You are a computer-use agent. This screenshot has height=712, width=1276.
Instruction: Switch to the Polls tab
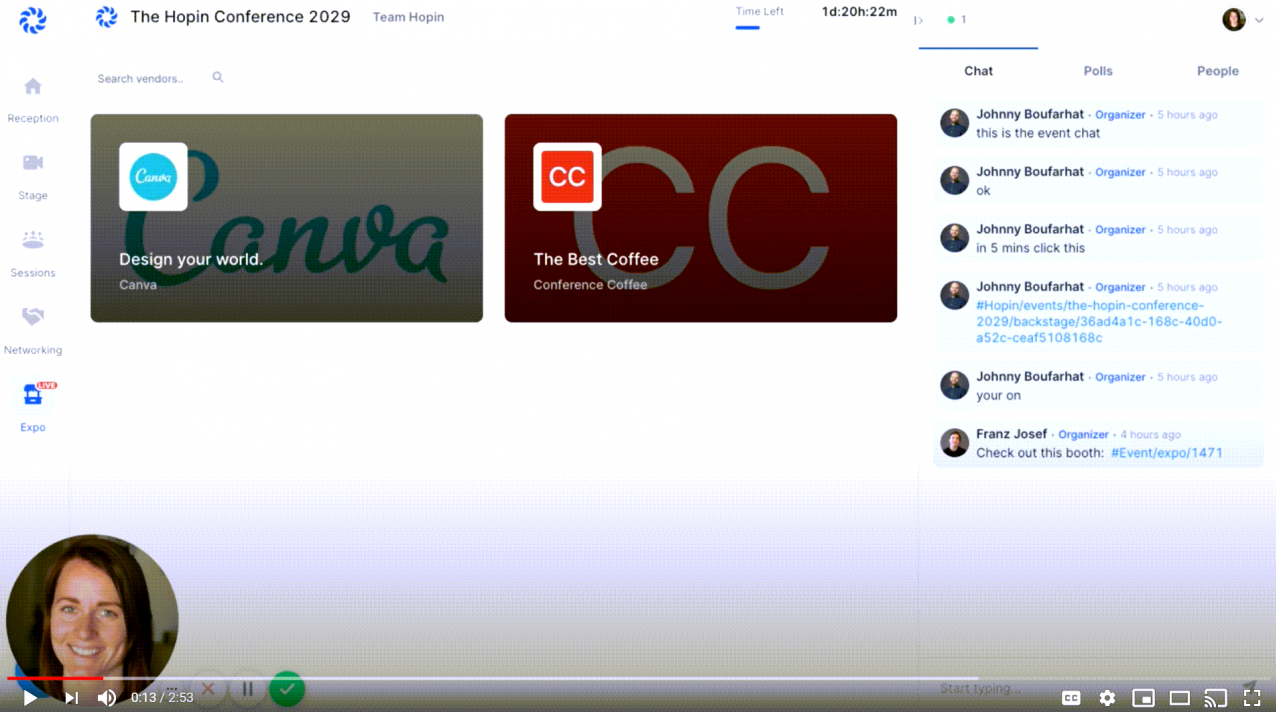tap(1098, 71)
